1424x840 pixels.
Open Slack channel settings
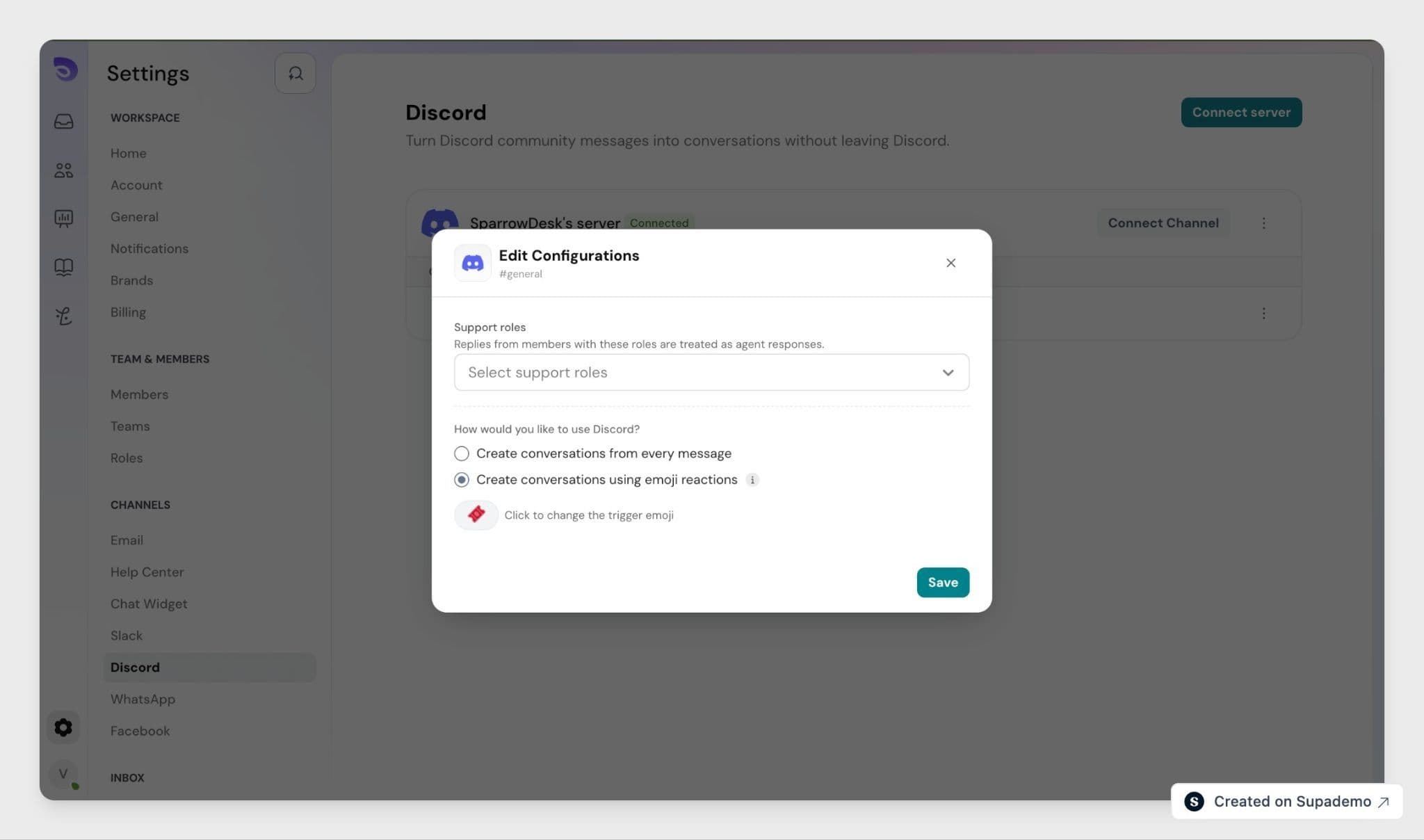127,636
